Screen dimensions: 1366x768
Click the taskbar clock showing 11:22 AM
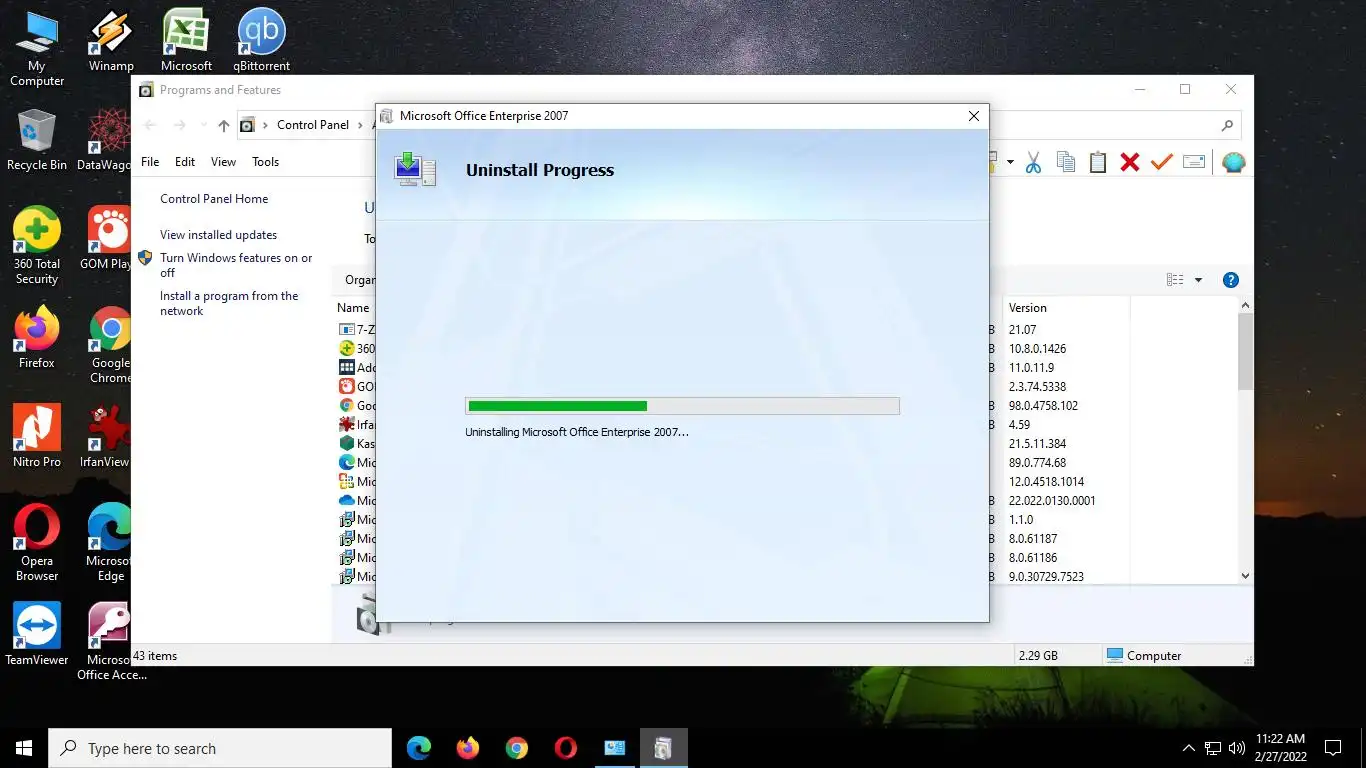(1281, 748)
